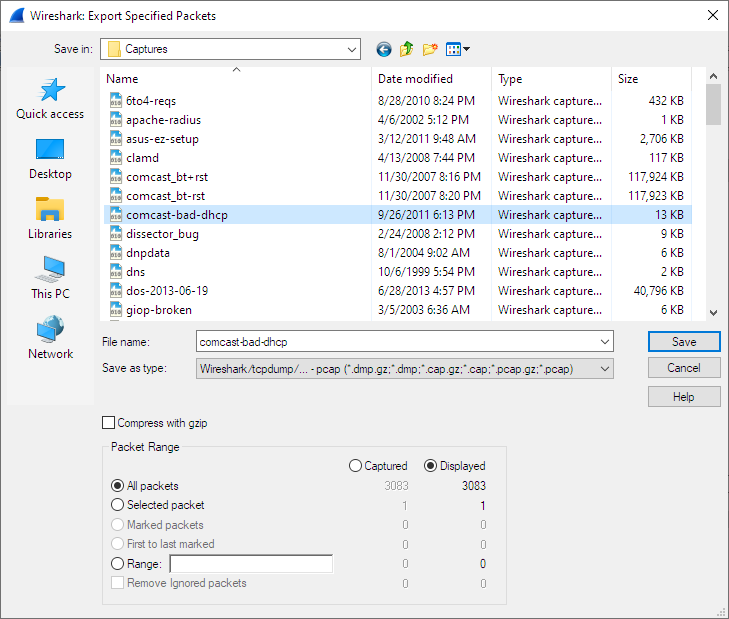Open the View menu icon
Viewport: 729px width, 619px height.
coord(457,49)
